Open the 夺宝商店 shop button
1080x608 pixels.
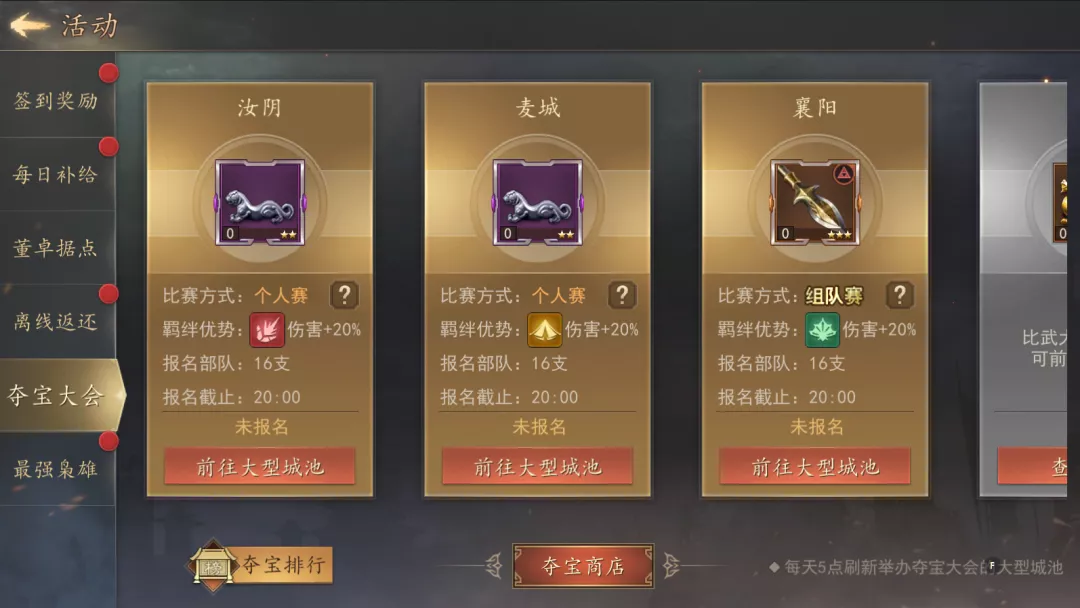583,566
